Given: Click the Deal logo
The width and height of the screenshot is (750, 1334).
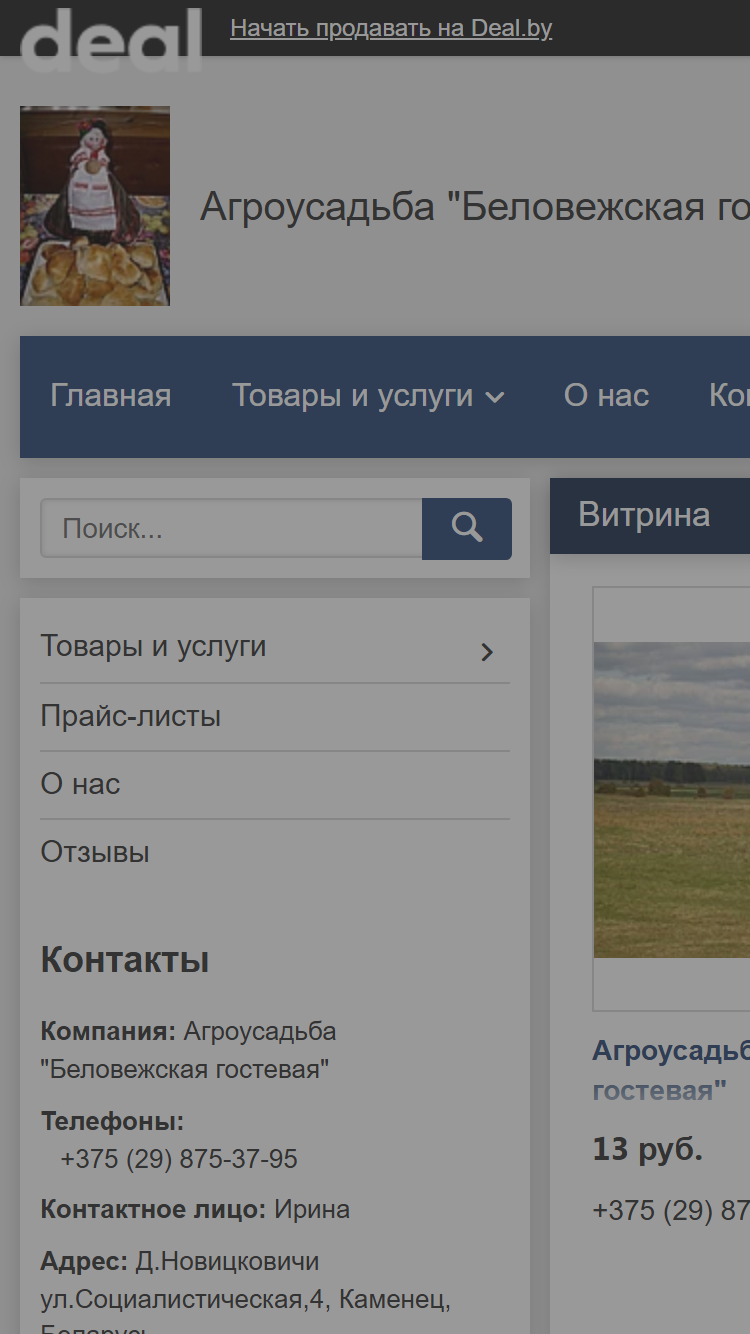Looking at the screenshot, I should point(111,40).
